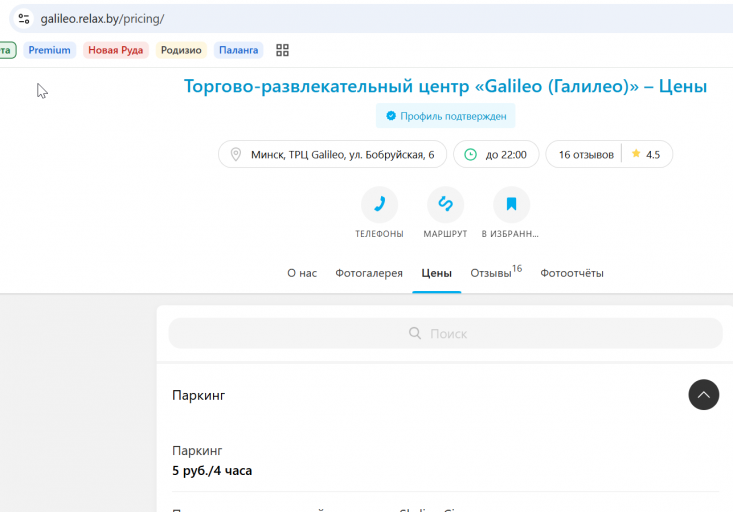Open the 16 отзывов reviews link
The width and height of the screenshot is (733, 512).
click(x=586, y=155)
